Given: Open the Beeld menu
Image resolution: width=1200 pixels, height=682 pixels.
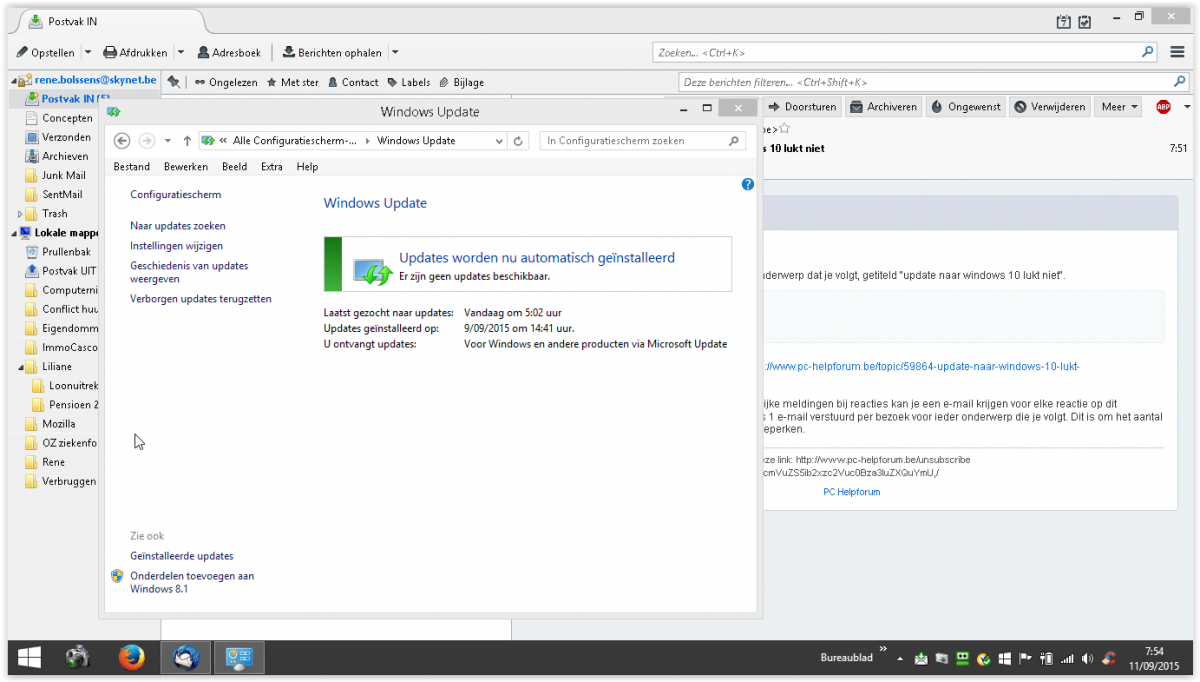Looking at the screenshot, I should click(235, 167).
